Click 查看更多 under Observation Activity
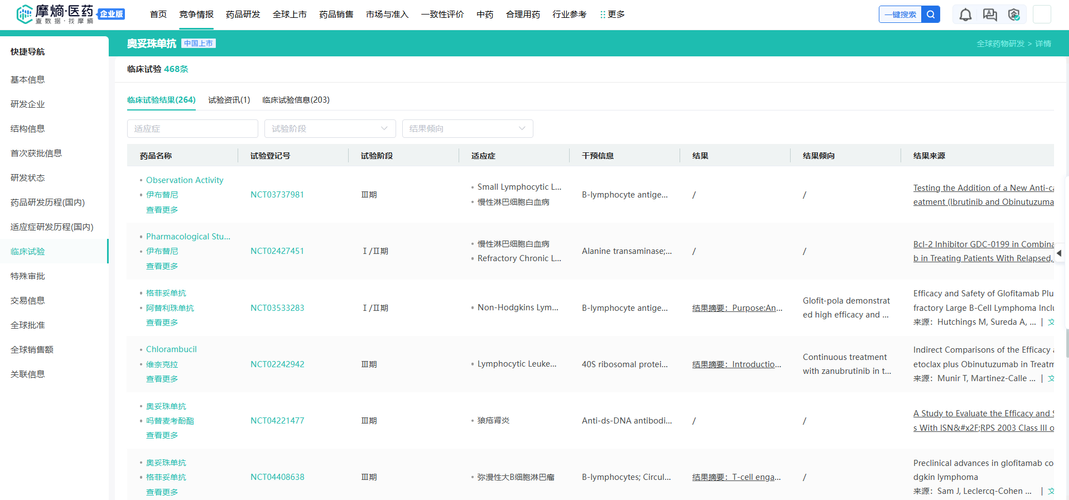Image resolution: width=1069 pixels, height=500 pixels. coord(162,210)
